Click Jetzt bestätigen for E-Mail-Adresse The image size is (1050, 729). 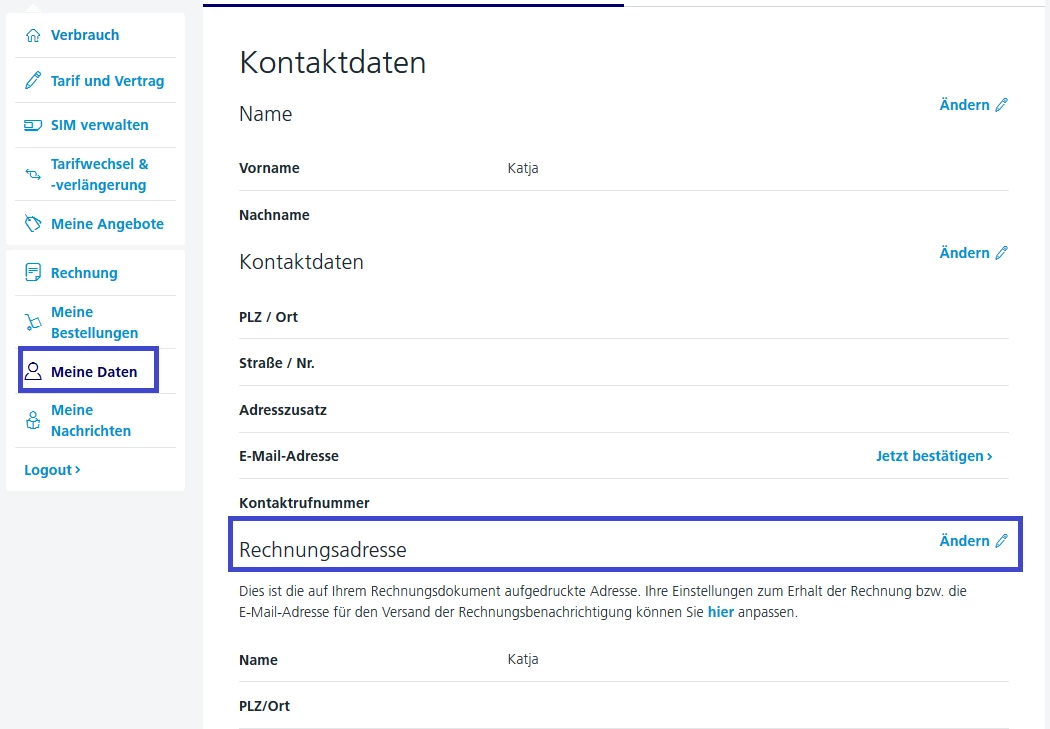click(934, 456)
